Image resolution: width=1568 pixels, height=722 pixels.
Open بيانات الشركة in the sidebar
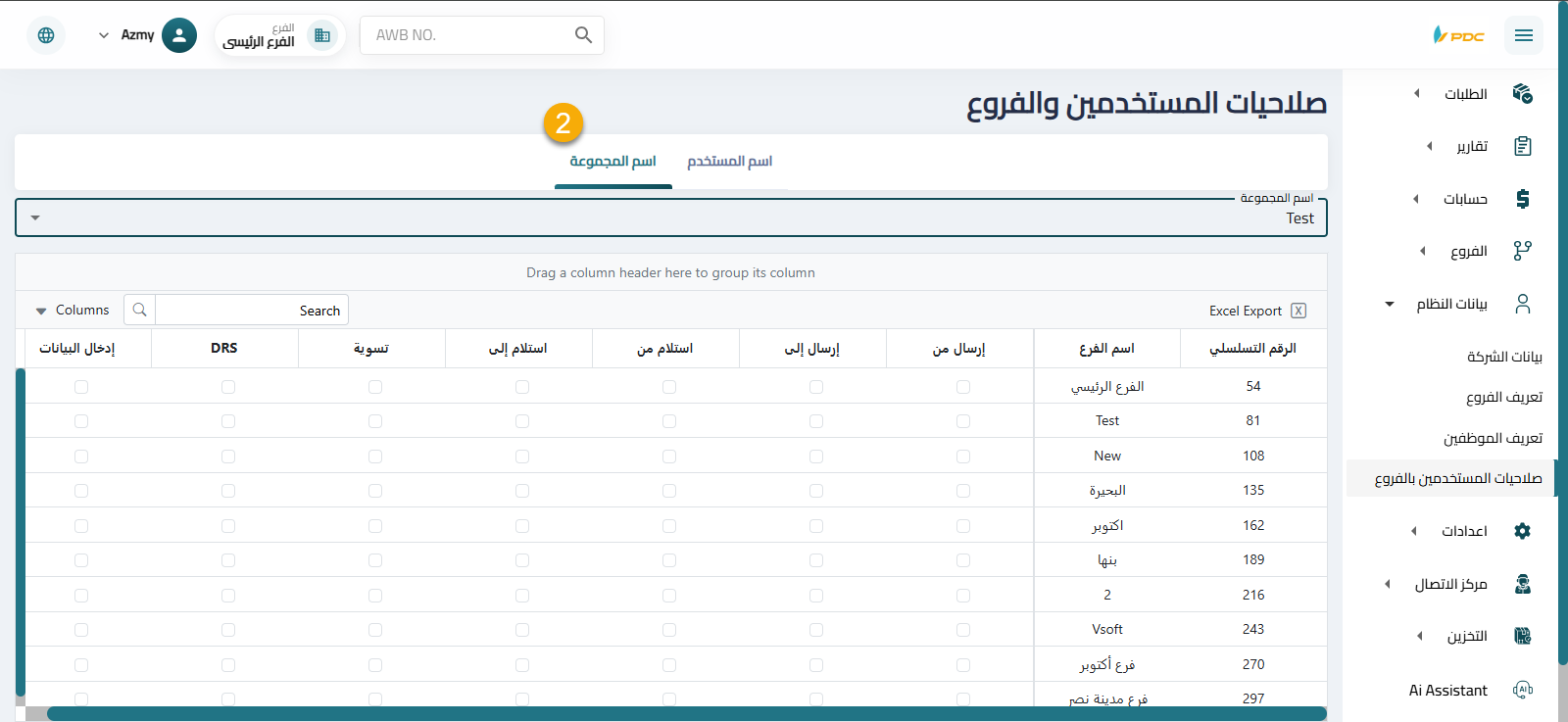tap(1504, 357)
